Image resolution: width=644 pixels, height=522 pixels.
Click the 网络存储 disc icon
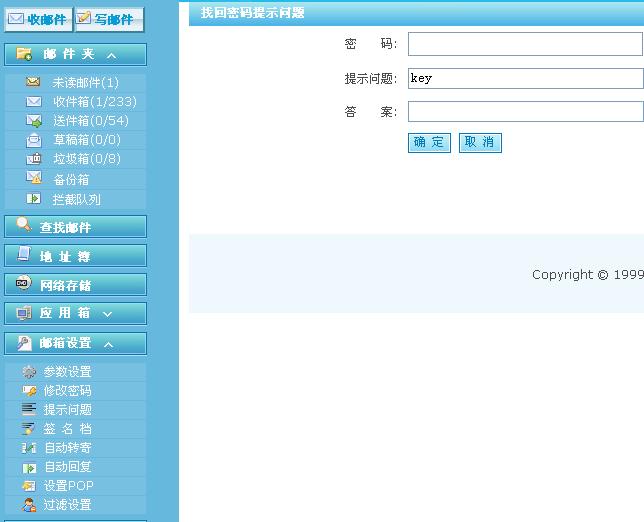23,283
